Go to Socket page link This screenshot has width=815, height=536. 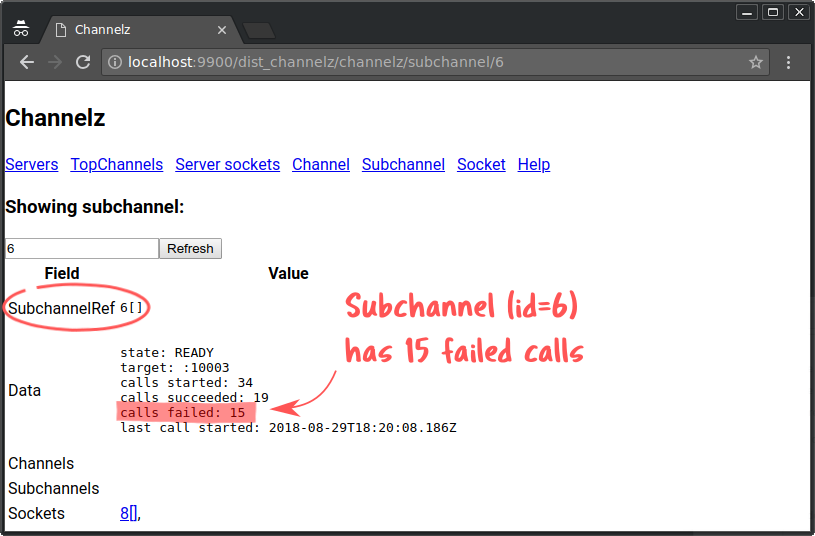tap(481, 165)
